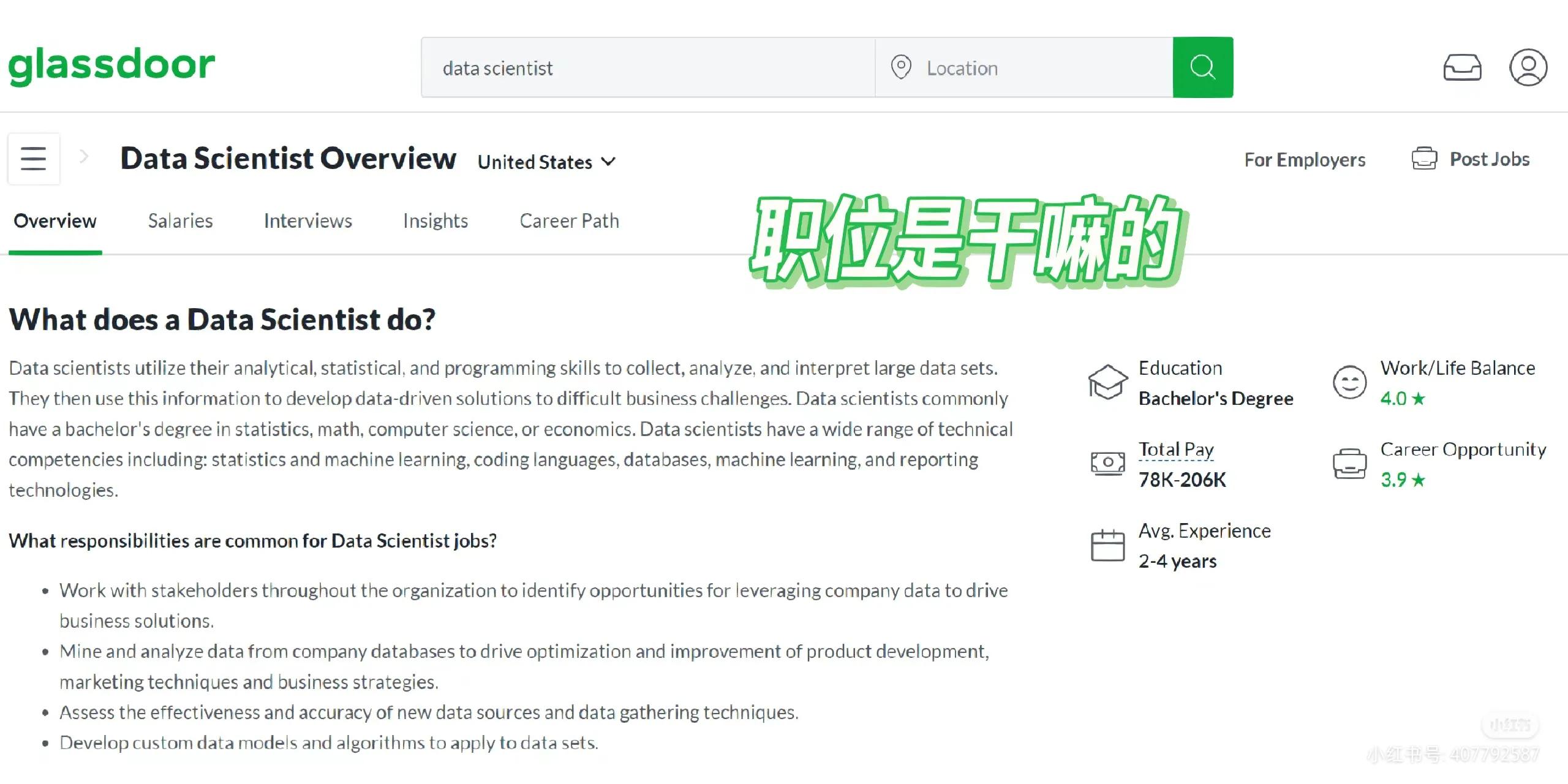Click the green search magnifier button
The width and height of the screenshot is (1568, 784).
pyautogui.click(x=1202, y=67)
